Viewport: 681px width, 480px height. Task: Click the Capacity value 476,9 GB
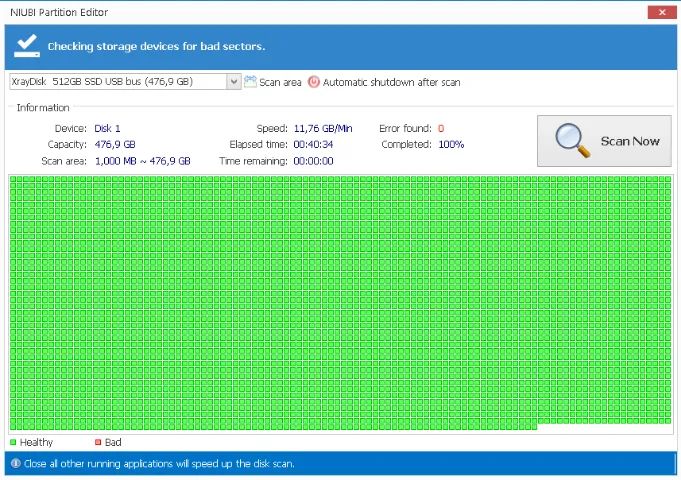tap(115, 144)
